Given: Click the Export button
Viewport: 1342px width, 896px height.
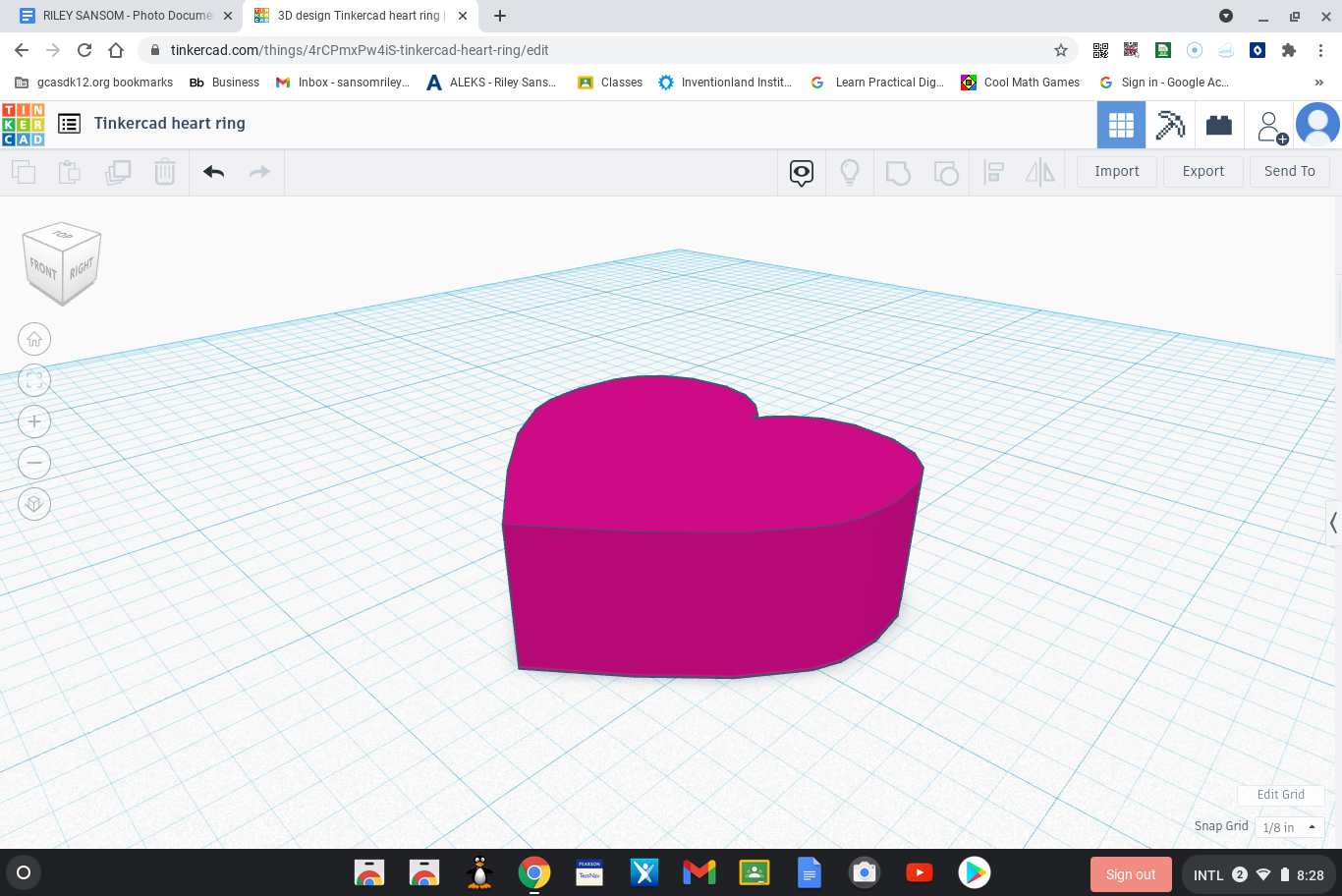Looking at the screenshot, I should pyautogui.click(x=1203, y=172).
